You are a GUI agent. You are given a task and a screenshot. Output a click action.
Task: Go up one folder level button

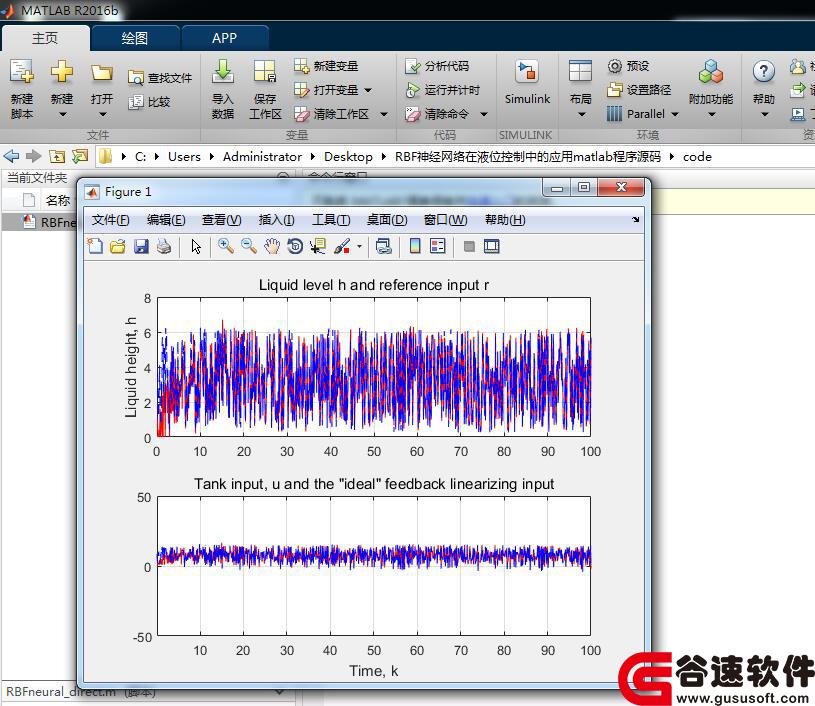(57, 156)
